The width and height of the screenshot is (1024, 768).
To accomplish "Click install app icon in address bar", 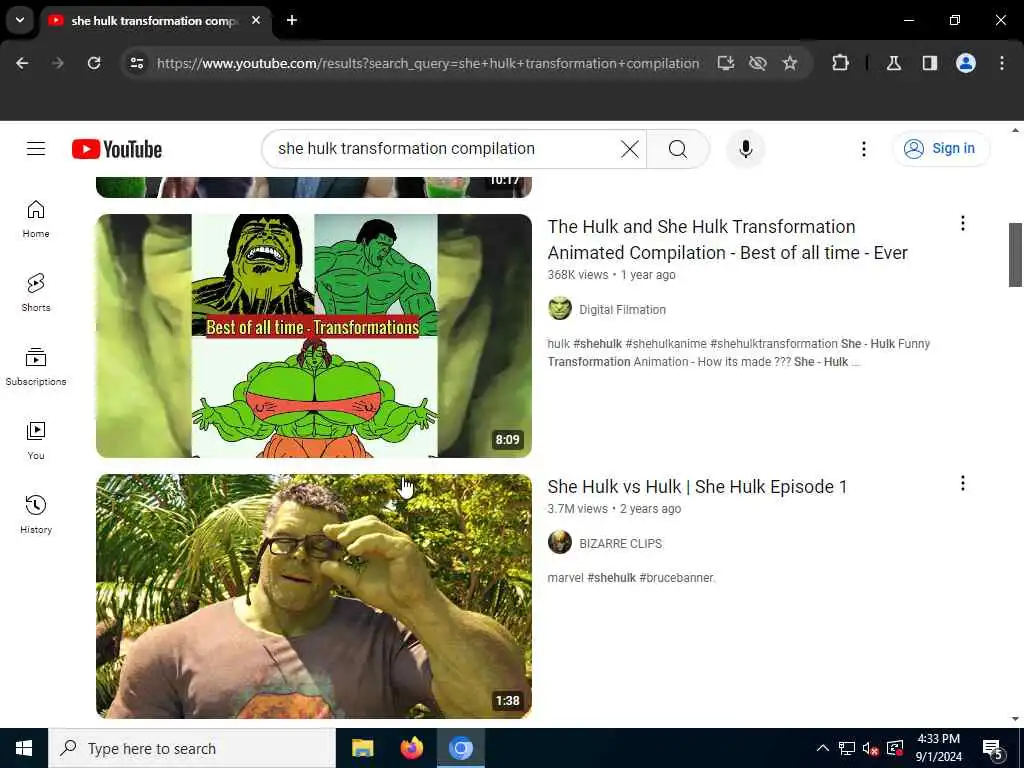I will point(726,63).
